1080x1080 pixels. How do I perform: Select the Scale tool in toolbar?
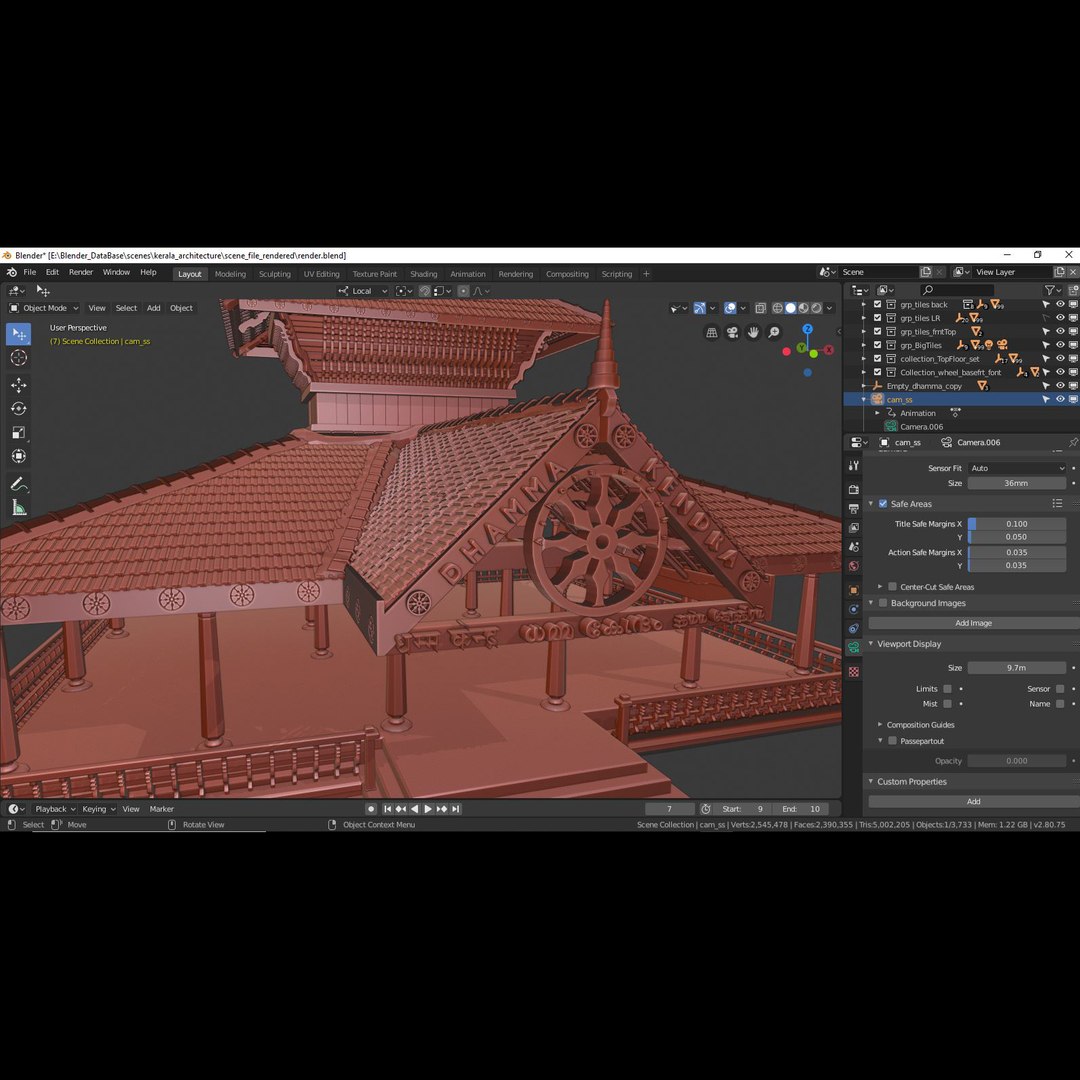(x=19, y=433)
